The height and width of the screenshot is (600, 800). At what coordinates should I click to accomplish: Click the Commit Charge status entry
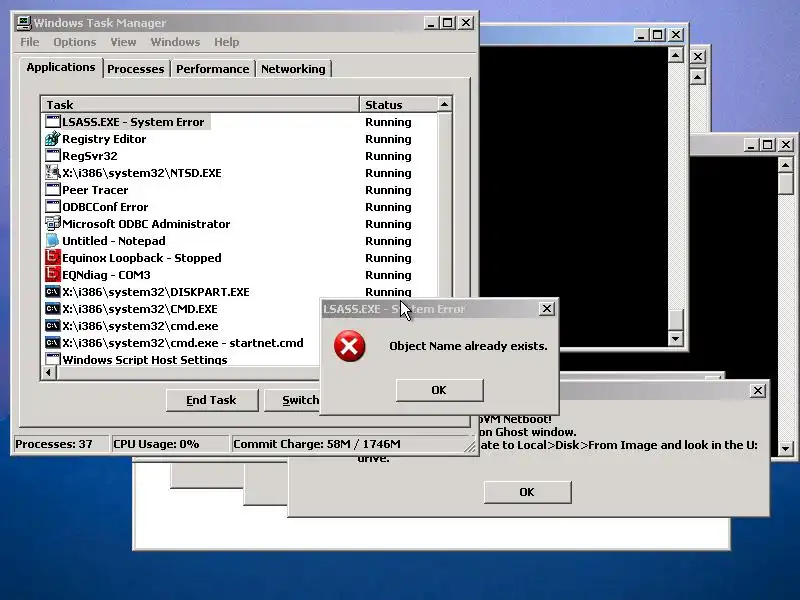(347, 444)
